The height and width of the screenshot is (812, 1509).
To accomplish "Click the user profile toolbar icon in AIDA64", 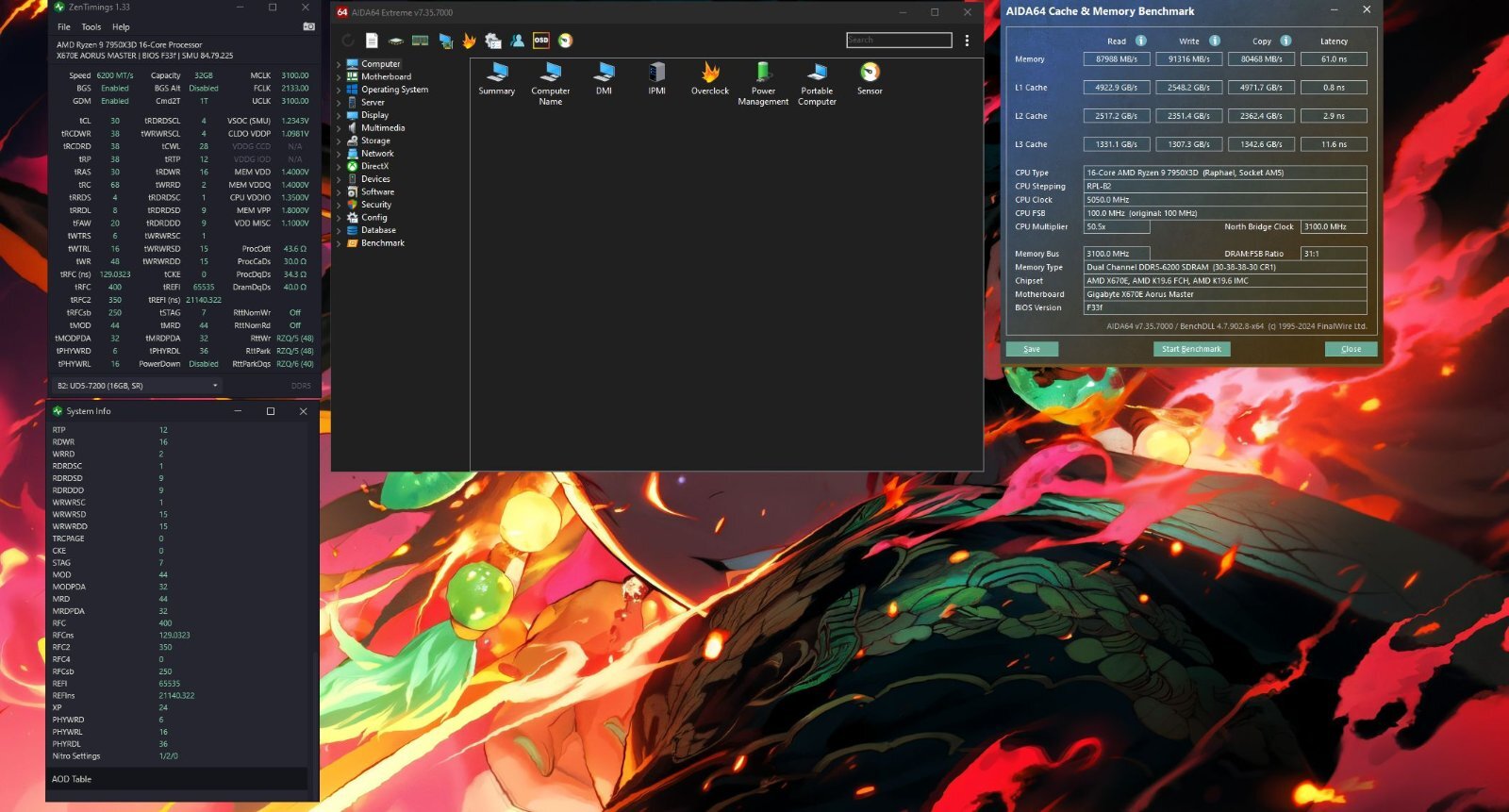I will (x=517, y=41).
